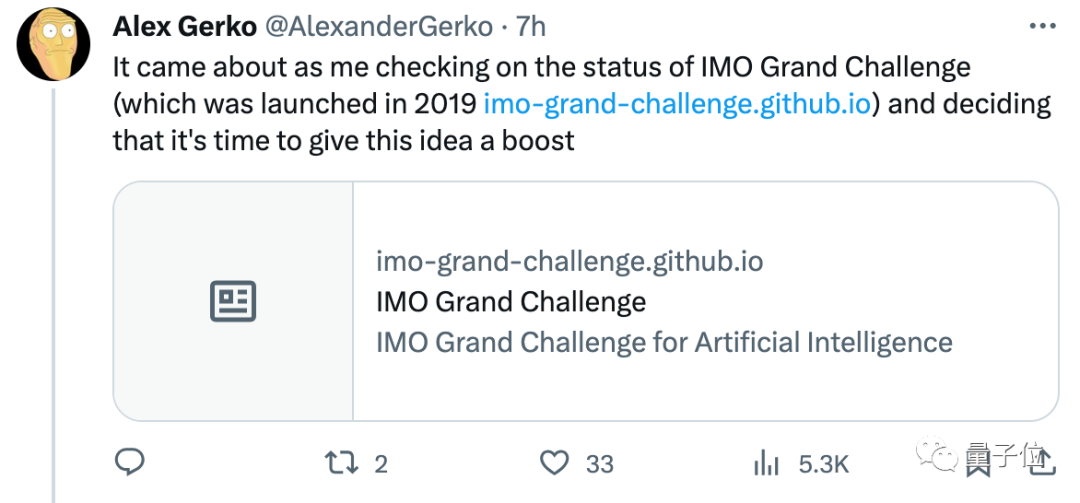The height and width of the screenshot is (503, 1080).
Task: Click the share icon at the bottom right
Action: (x=1042, y=462)
